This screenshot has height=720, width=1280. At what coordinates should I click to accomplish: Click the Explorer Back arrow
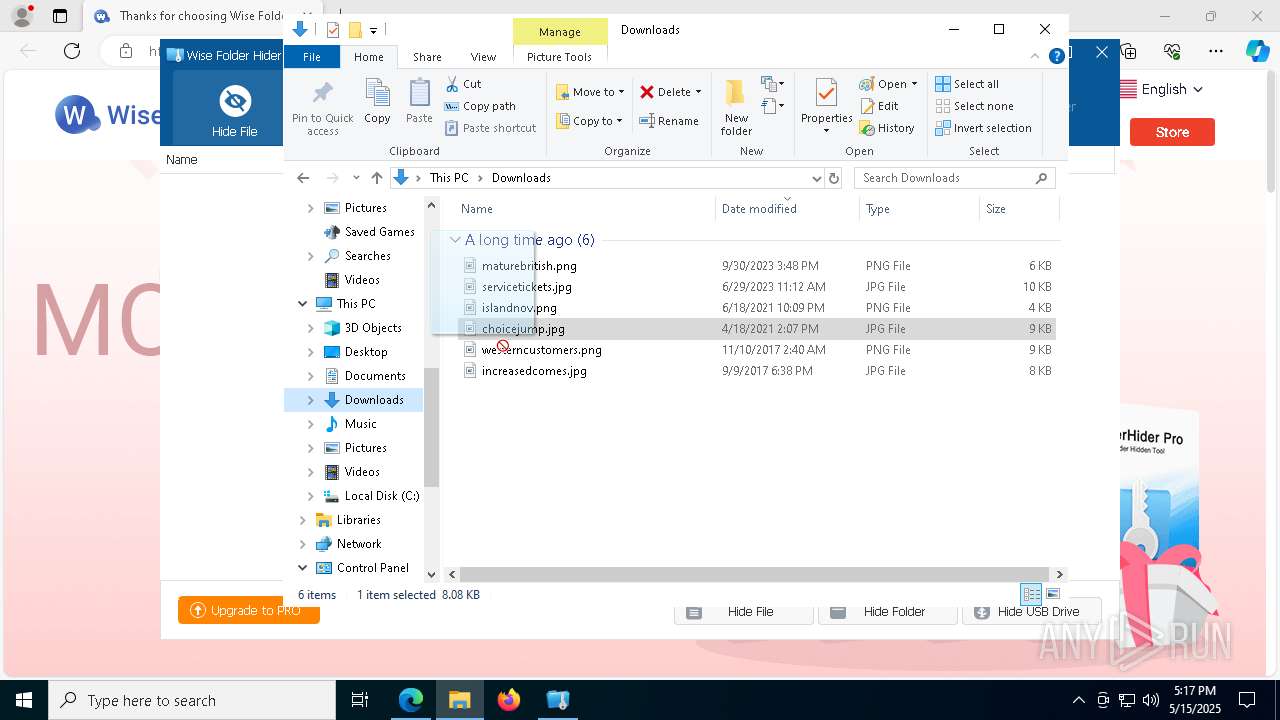pos(303,178)
